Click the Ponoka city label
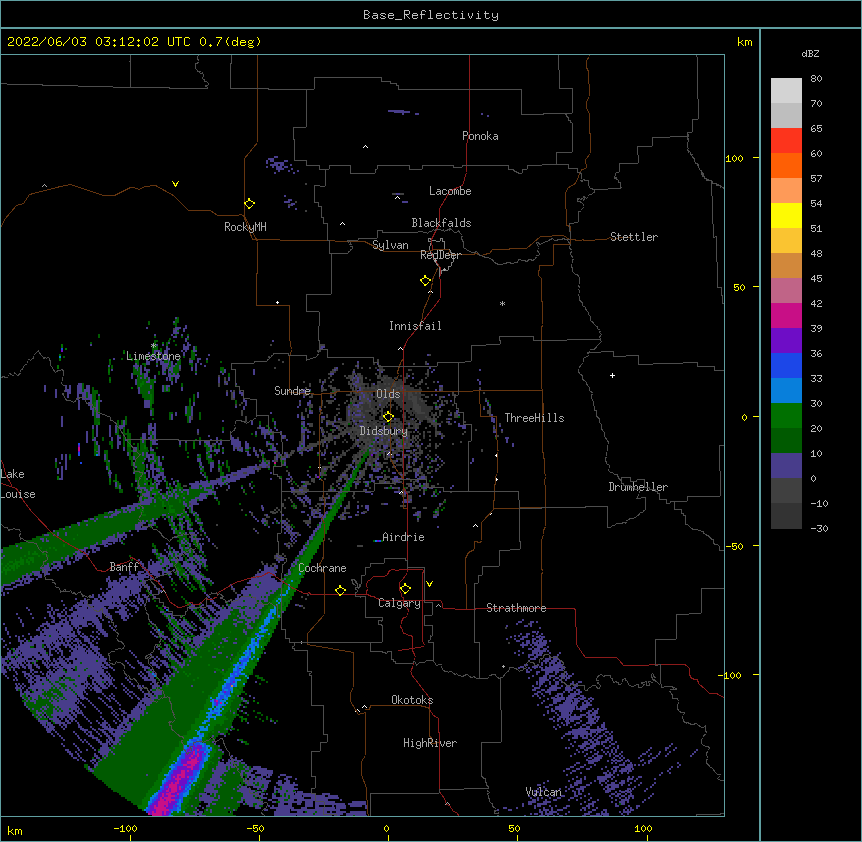Viewport: 862px width, 842px height. coord(480,136)
